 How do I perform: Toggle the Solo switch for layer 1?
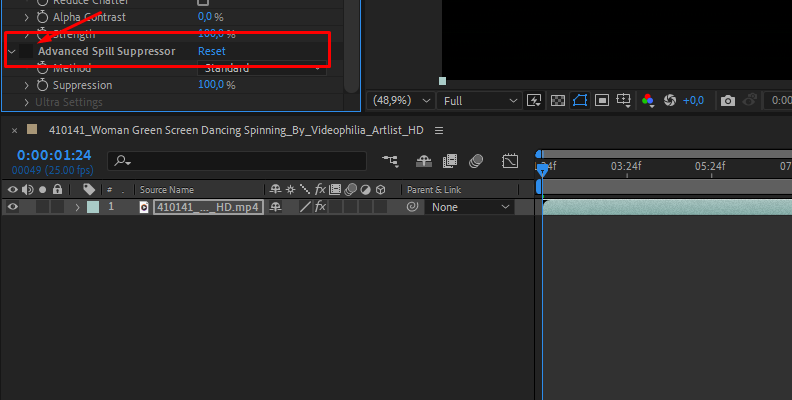point(42,207)
